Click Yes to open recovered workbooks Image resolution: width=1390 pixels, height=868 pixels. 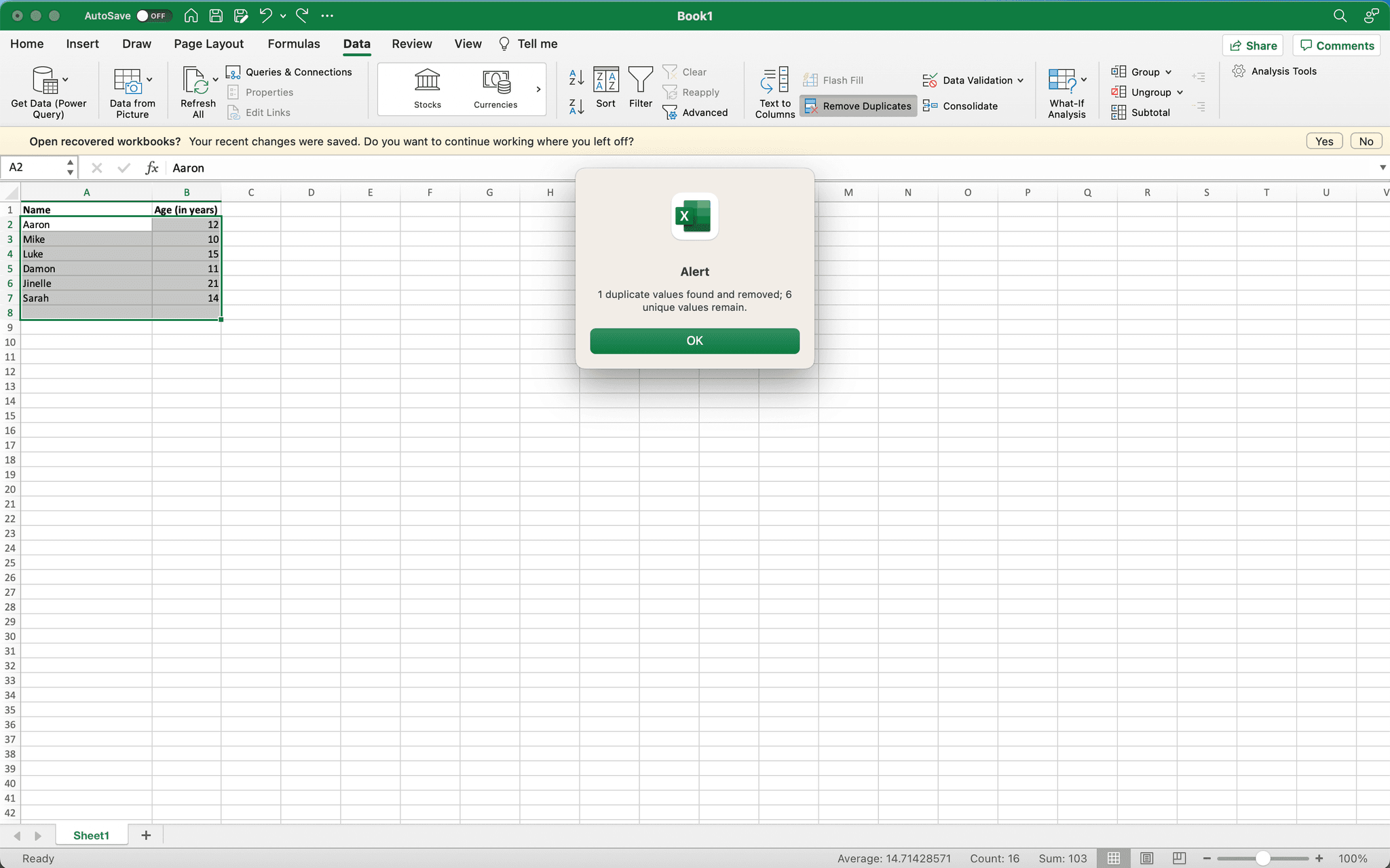tap(1323, 141)
